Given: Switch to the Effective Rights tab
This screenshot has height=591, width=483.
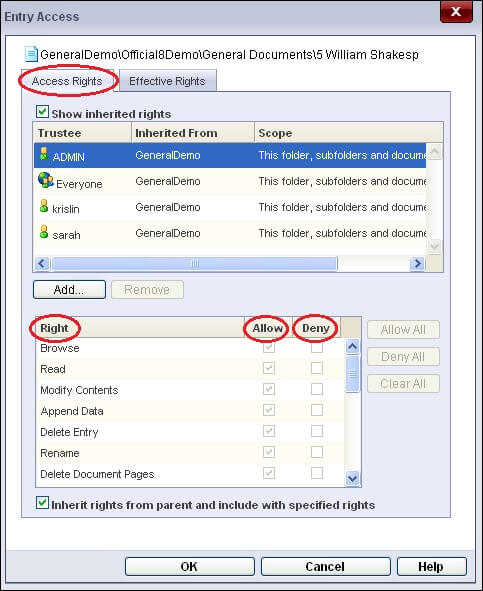Looking at the screenshot, I should coord(167,81).
